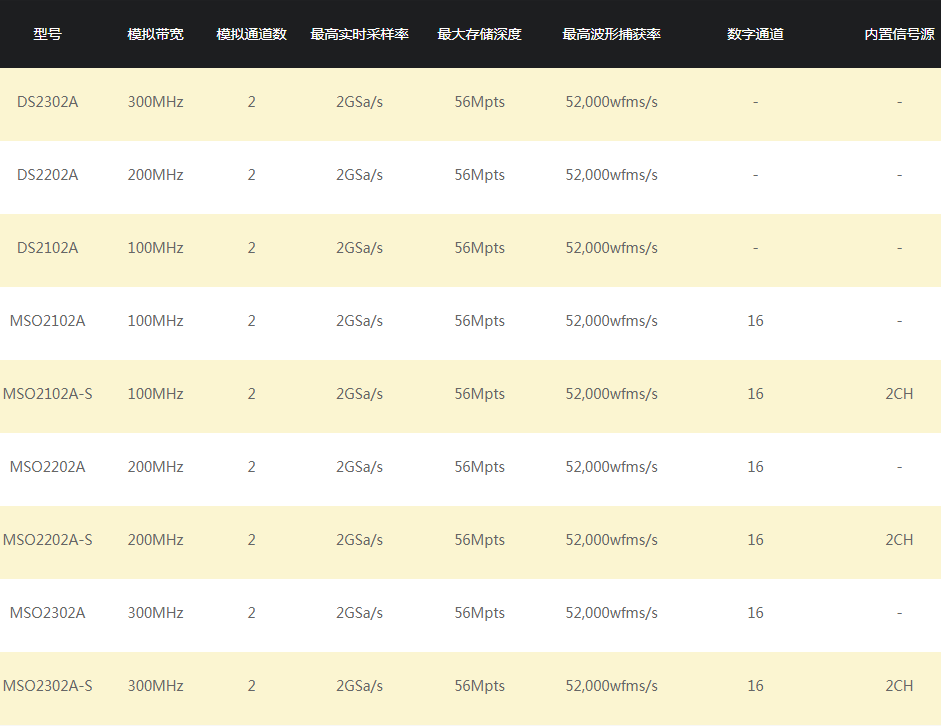This screenshot has height=726, width=941.
Task: Click 2GSa/s in the DS2302A row
Action: pos(359,102)
